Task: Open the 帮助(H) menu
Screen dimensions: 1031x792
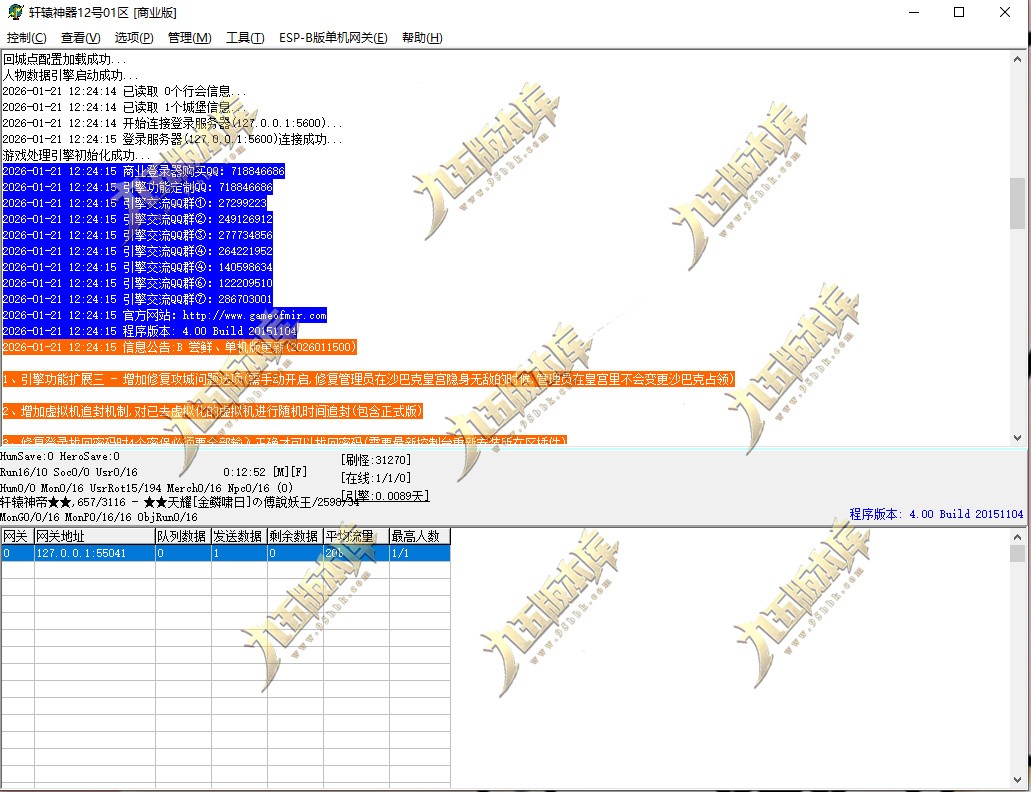Action: click(x=422, y=38)
